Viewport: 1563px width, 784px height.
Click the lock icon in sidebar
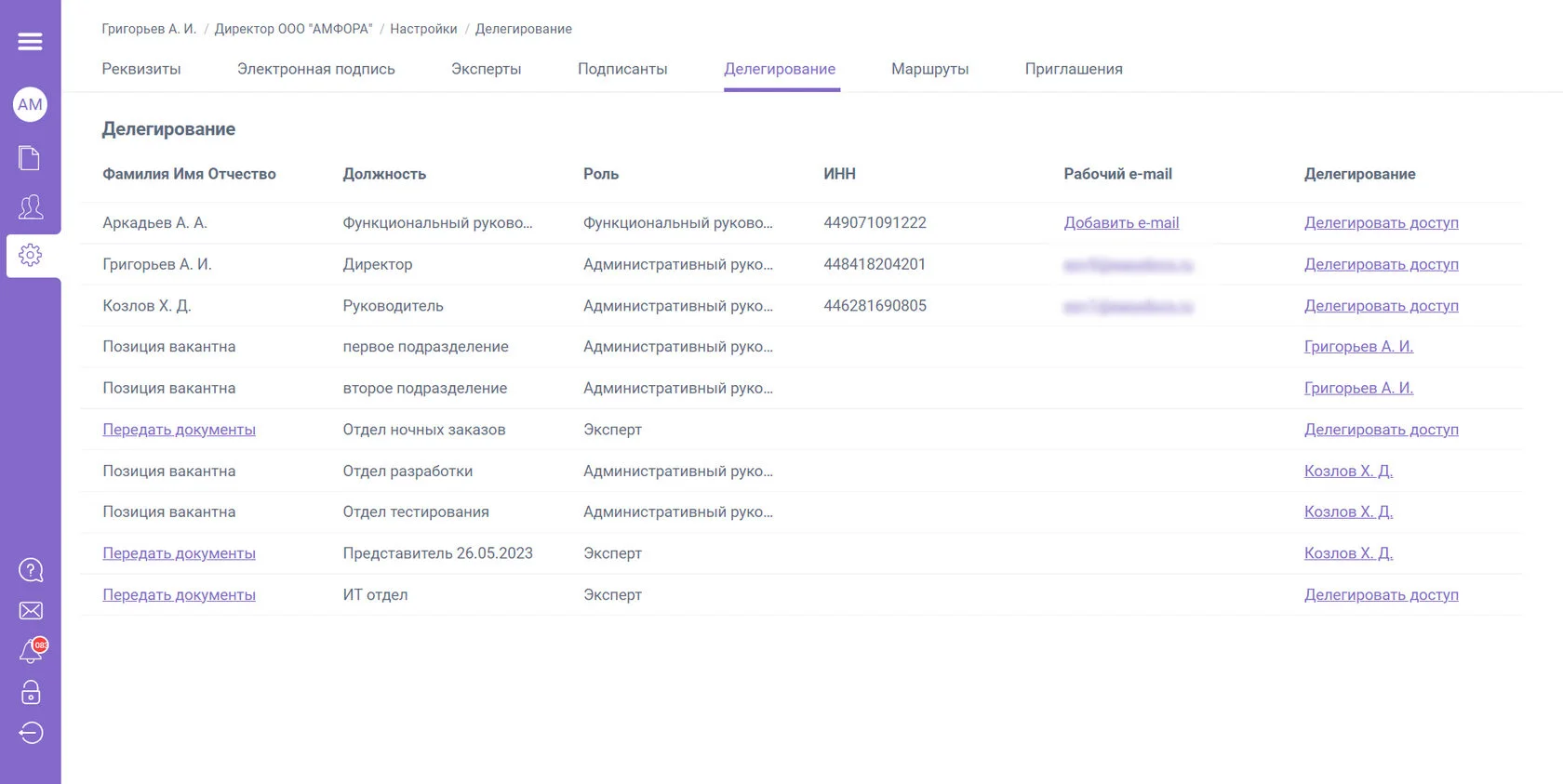click(x=30, y=693)
